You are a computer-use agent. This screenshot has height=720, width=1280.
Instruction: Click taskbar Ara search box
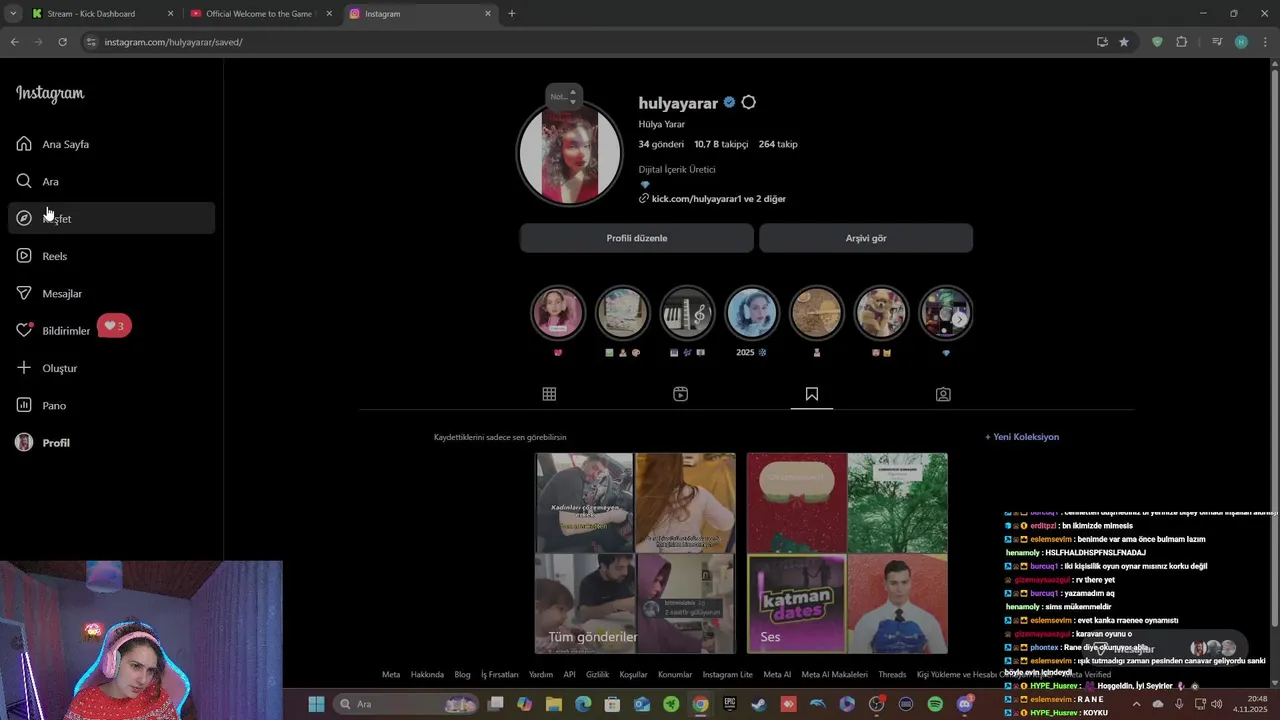(x=408, y=704)
